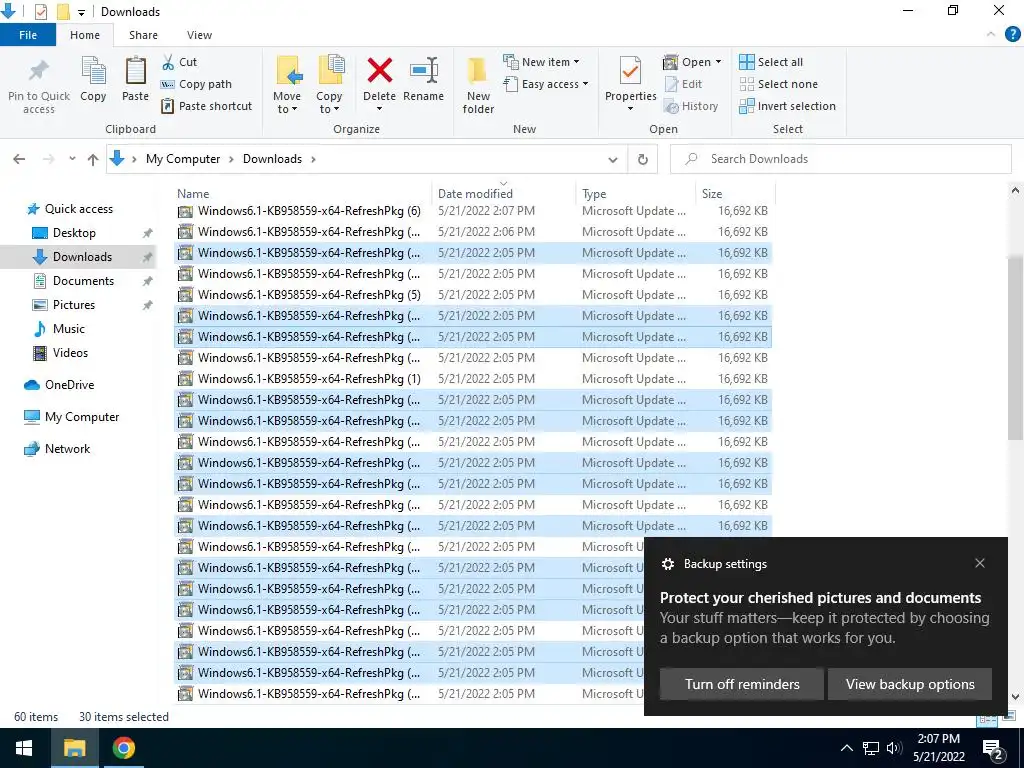Select file RefreshPkg (5) row

473,295
